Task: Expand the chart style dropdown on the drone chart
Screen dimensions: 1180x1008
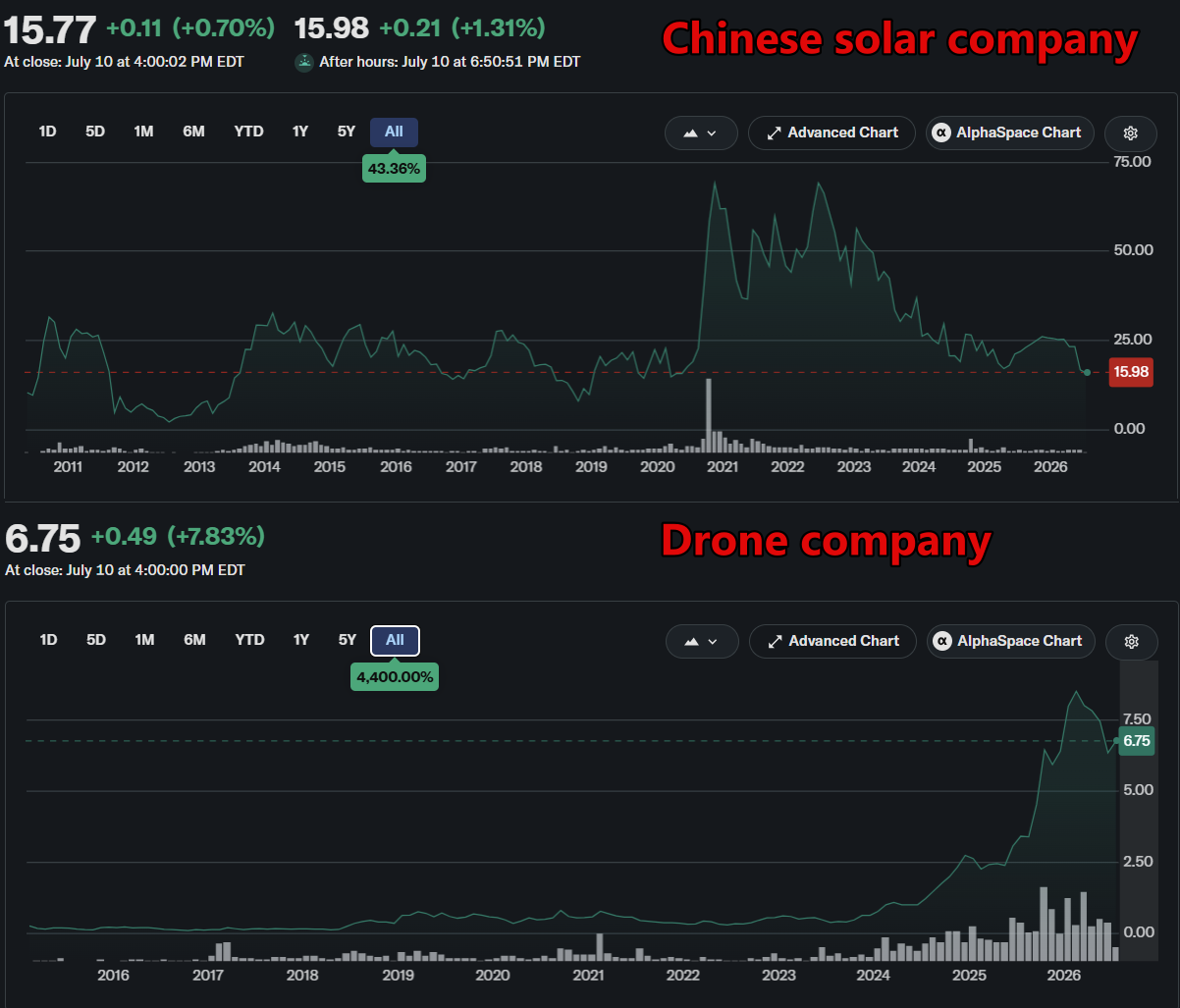Action: click(702, 642)
